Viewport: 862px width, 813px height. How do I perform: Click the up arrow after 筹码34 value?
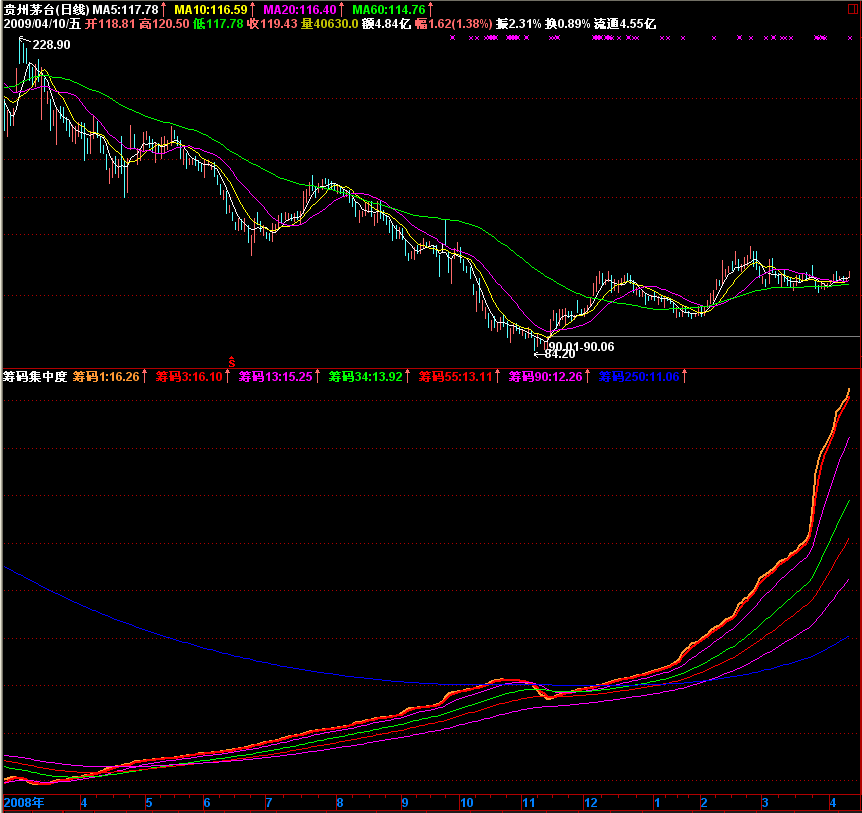(x=410, y=377)
